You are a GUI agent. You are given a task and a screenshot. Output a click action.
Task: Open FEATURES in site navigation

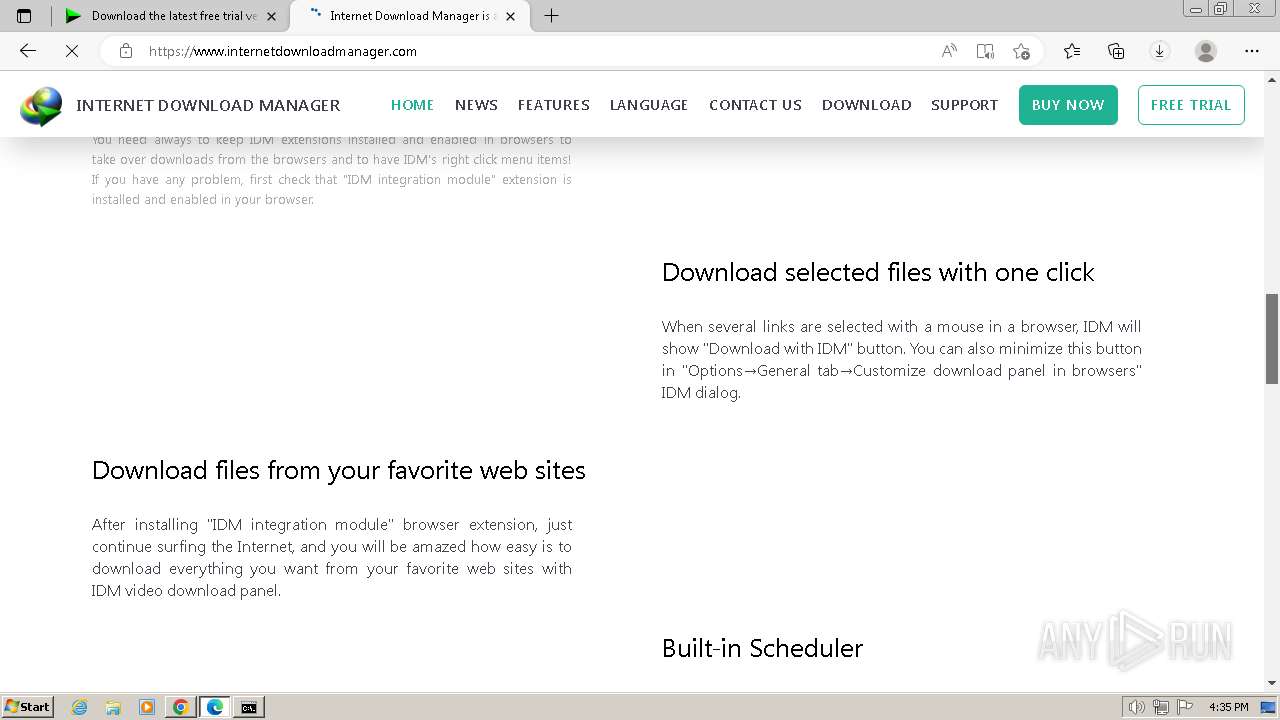coord(554,105)
